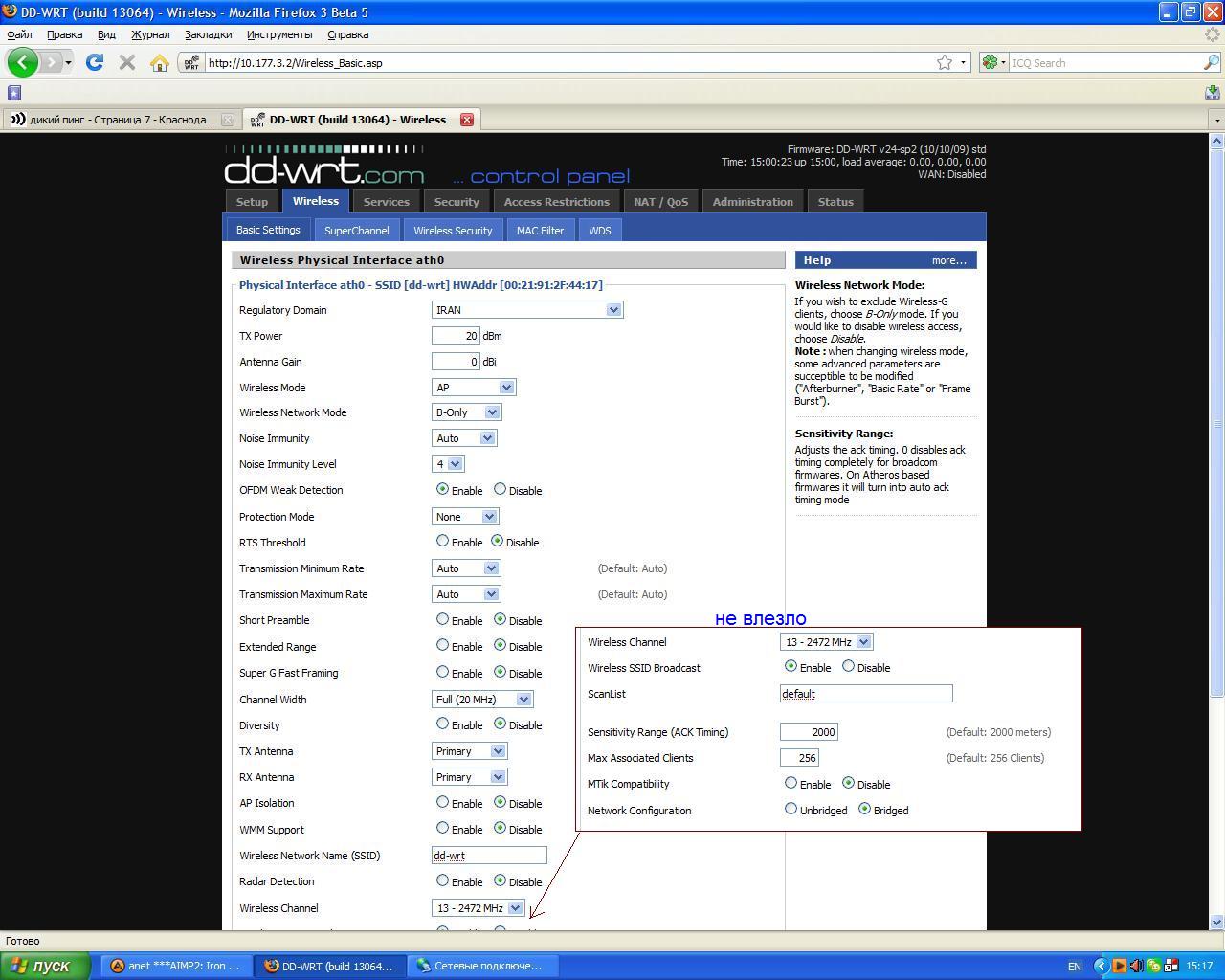Open the Справка menu
The width and height of the screenshot is (1225, 980).
pos(348,34)
